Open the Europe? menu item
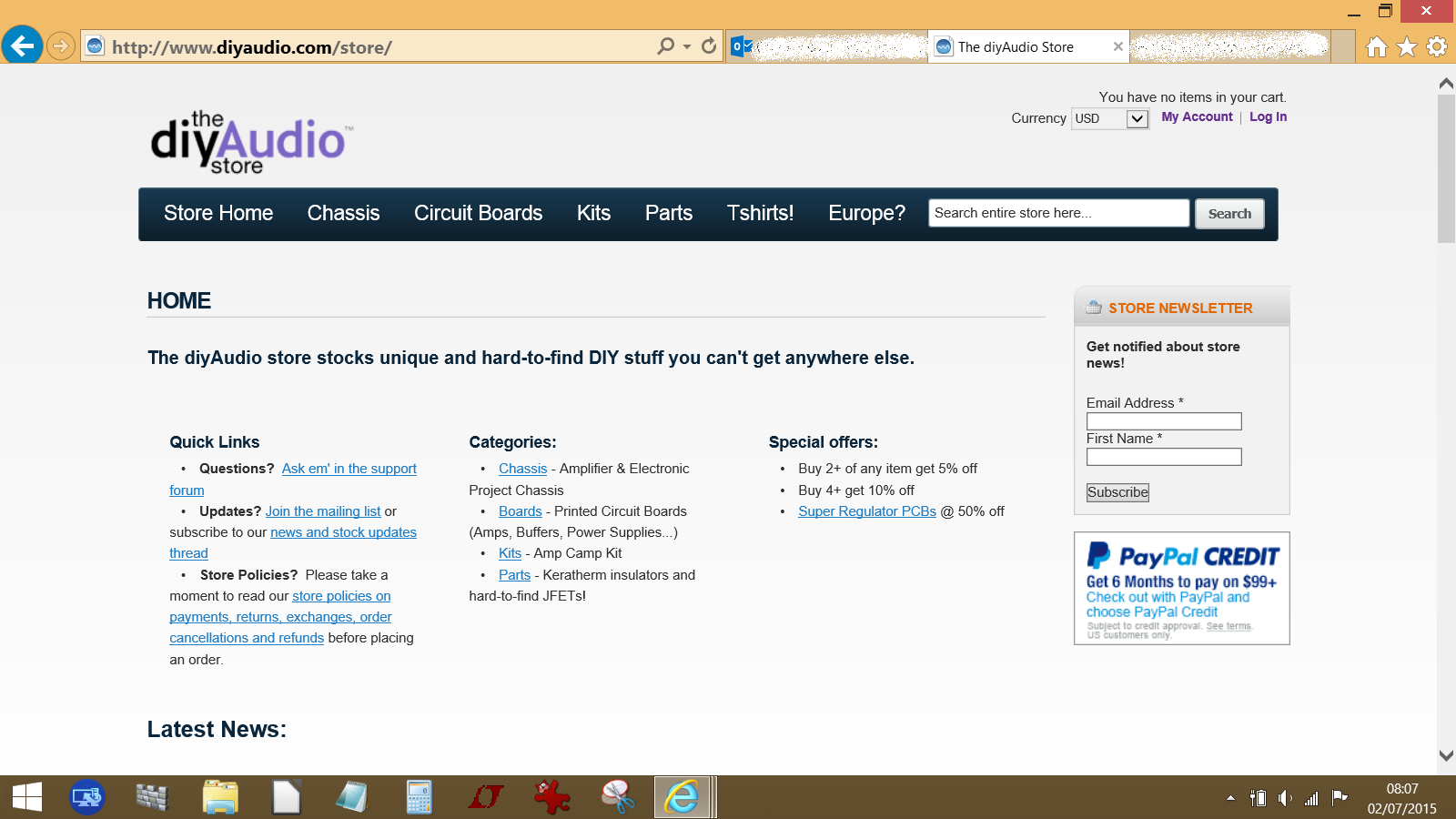 pos(866,213)
